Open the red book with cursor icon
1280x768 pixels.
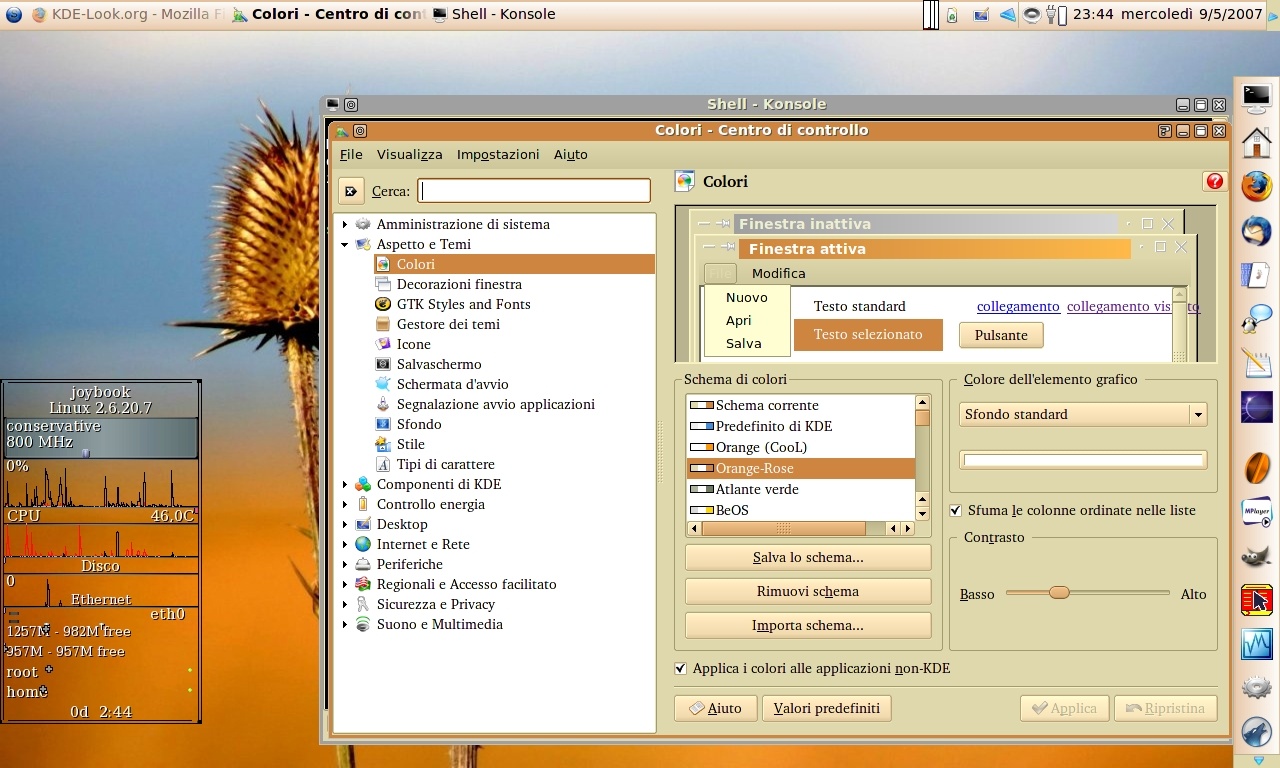[1256, 600]
